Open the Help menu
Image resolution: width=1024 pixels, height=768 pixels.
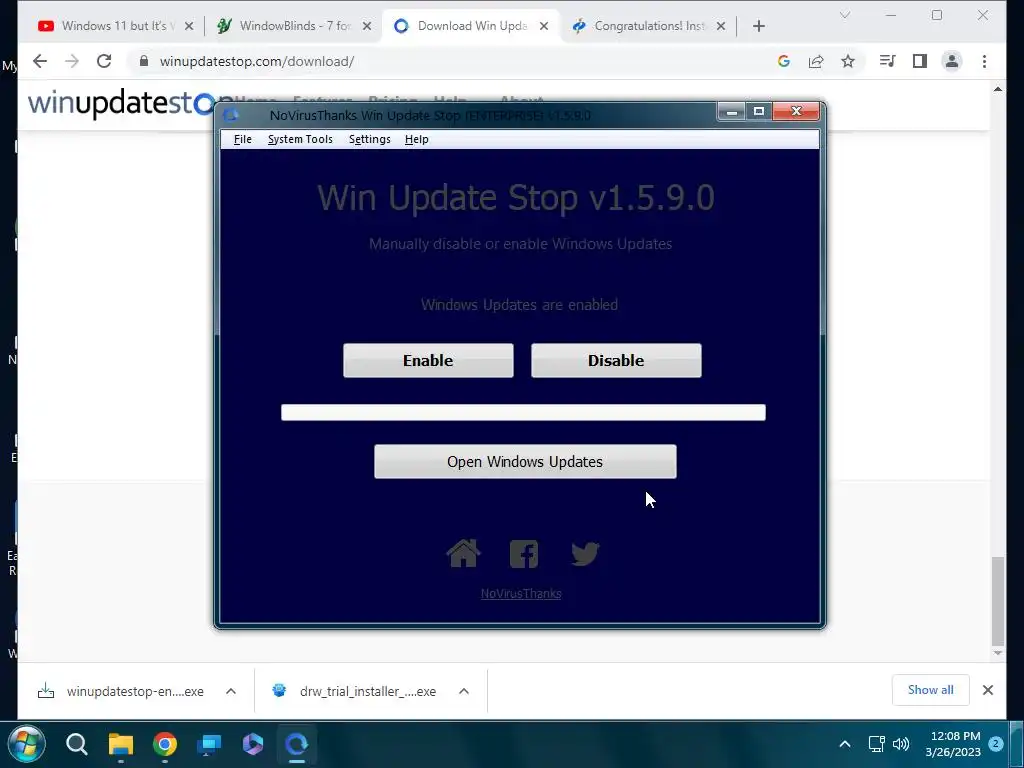(417, 139)
